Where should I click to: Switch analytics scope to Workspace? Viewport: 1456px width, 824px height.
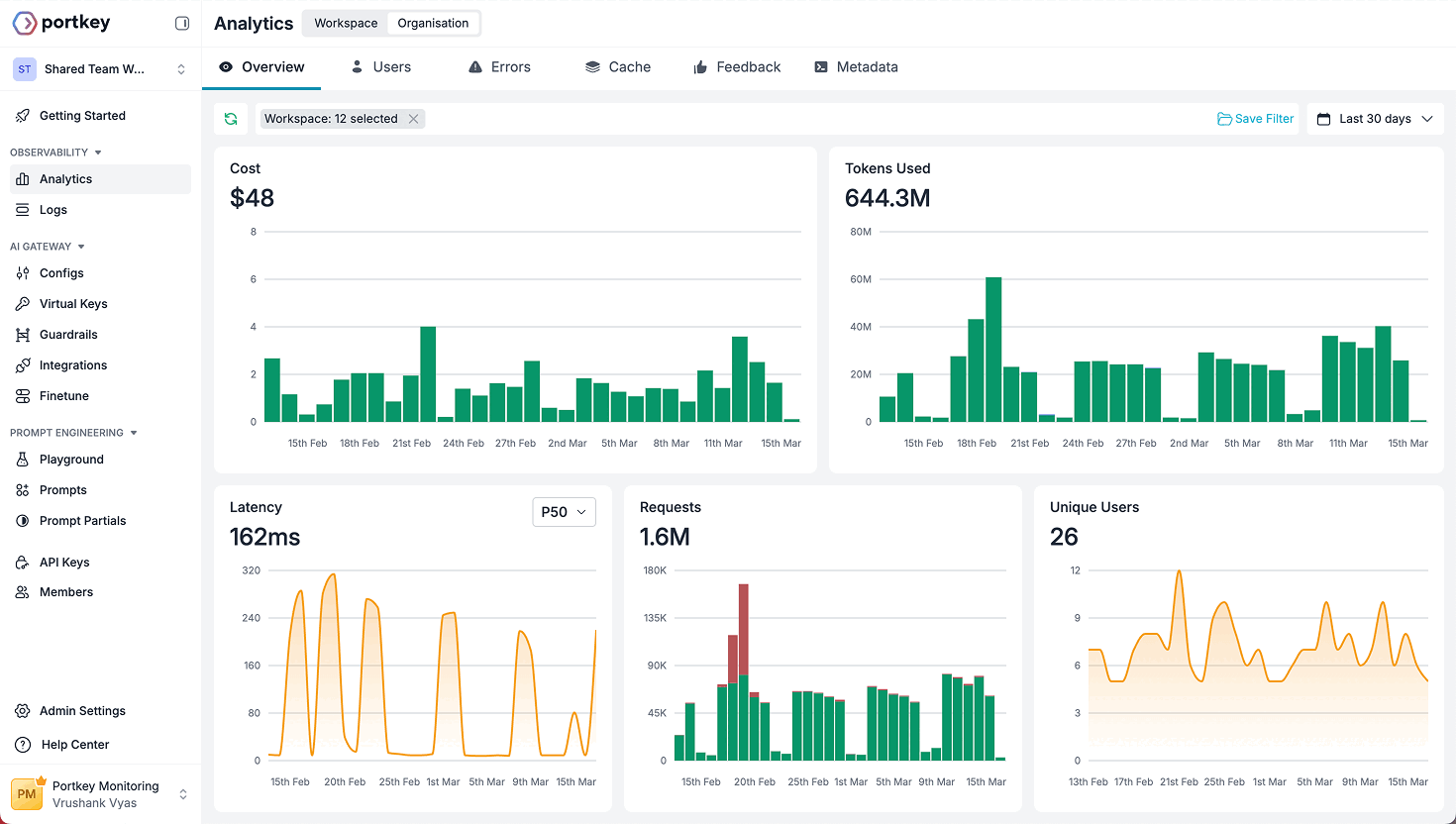click(346, 23)
